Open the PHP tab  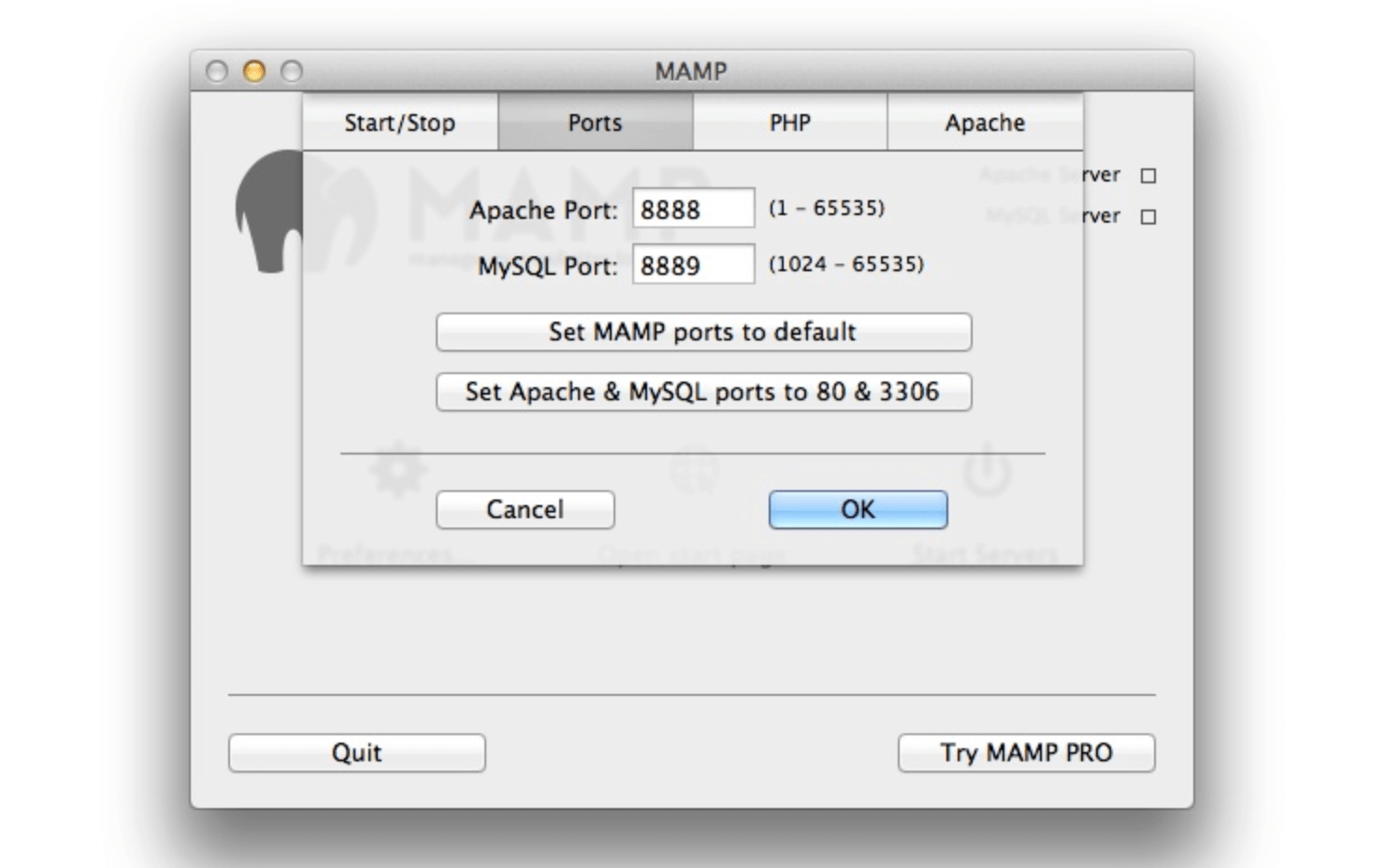point(790,123)
